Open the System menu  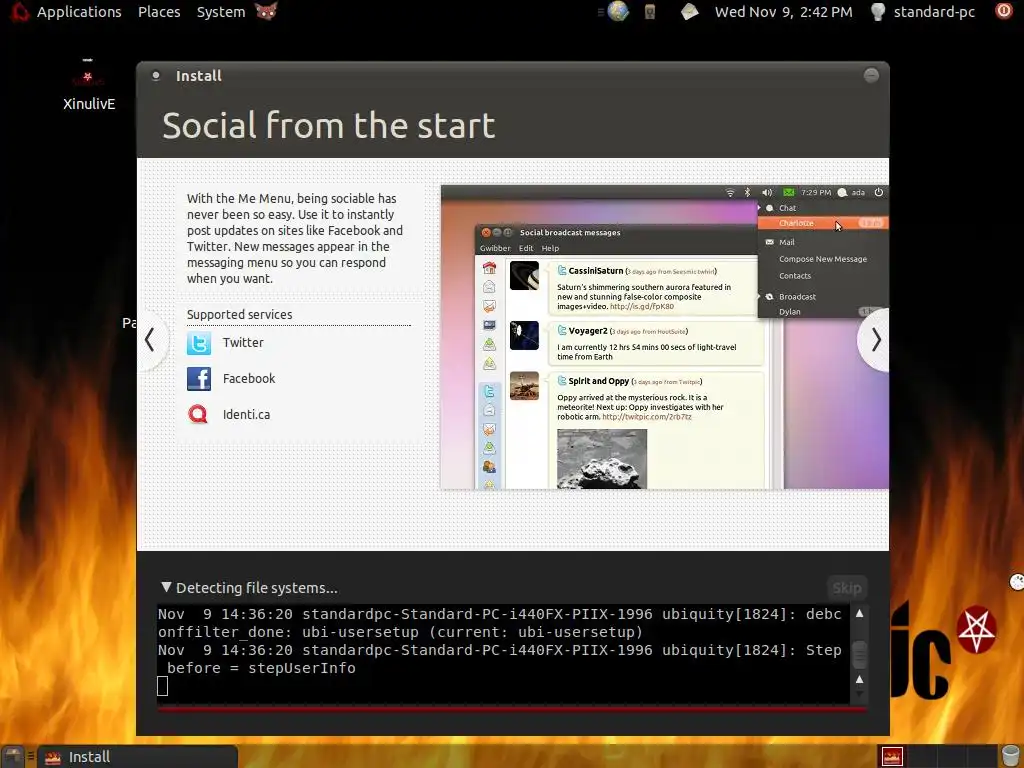click(x=221, y=12)
